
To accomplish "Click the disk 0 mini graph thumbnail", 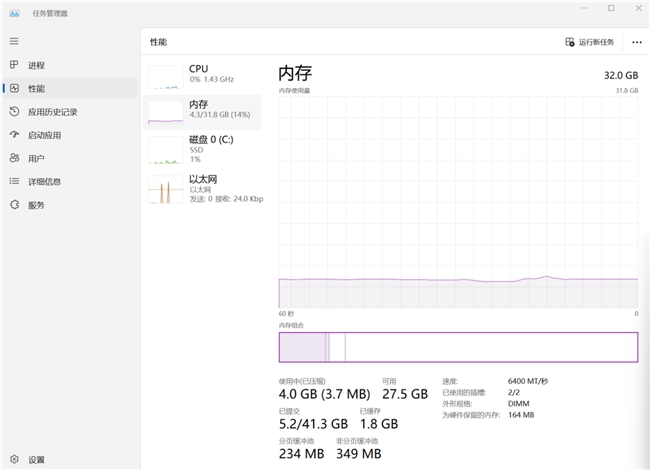I will coord(166,150).
